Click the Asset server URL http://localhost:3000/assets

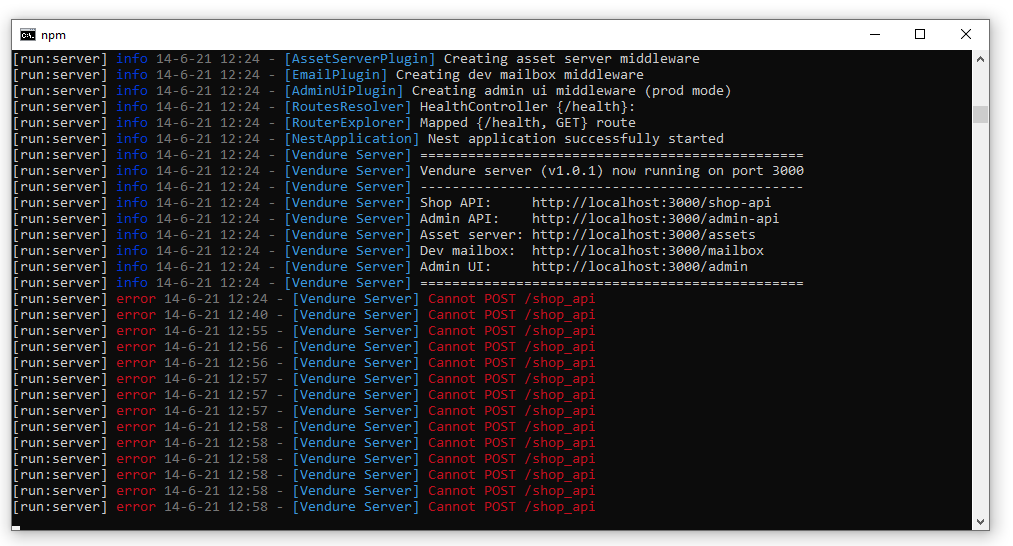643,235
